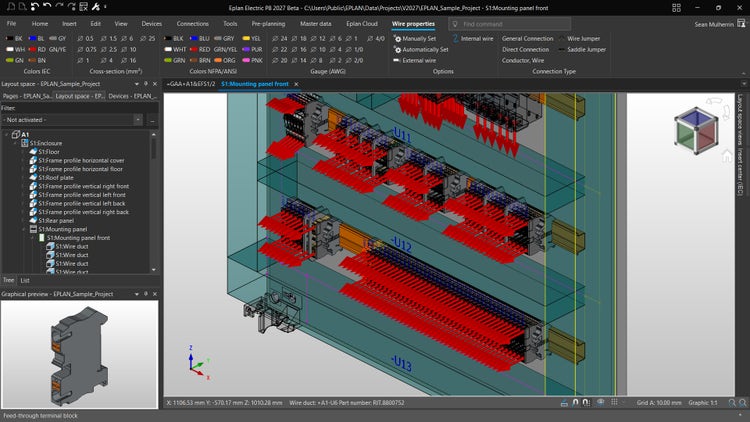The image size is (750, 422).
Task: Click the user account icon beside Sean Mulherrin
Action: [741, 23]
